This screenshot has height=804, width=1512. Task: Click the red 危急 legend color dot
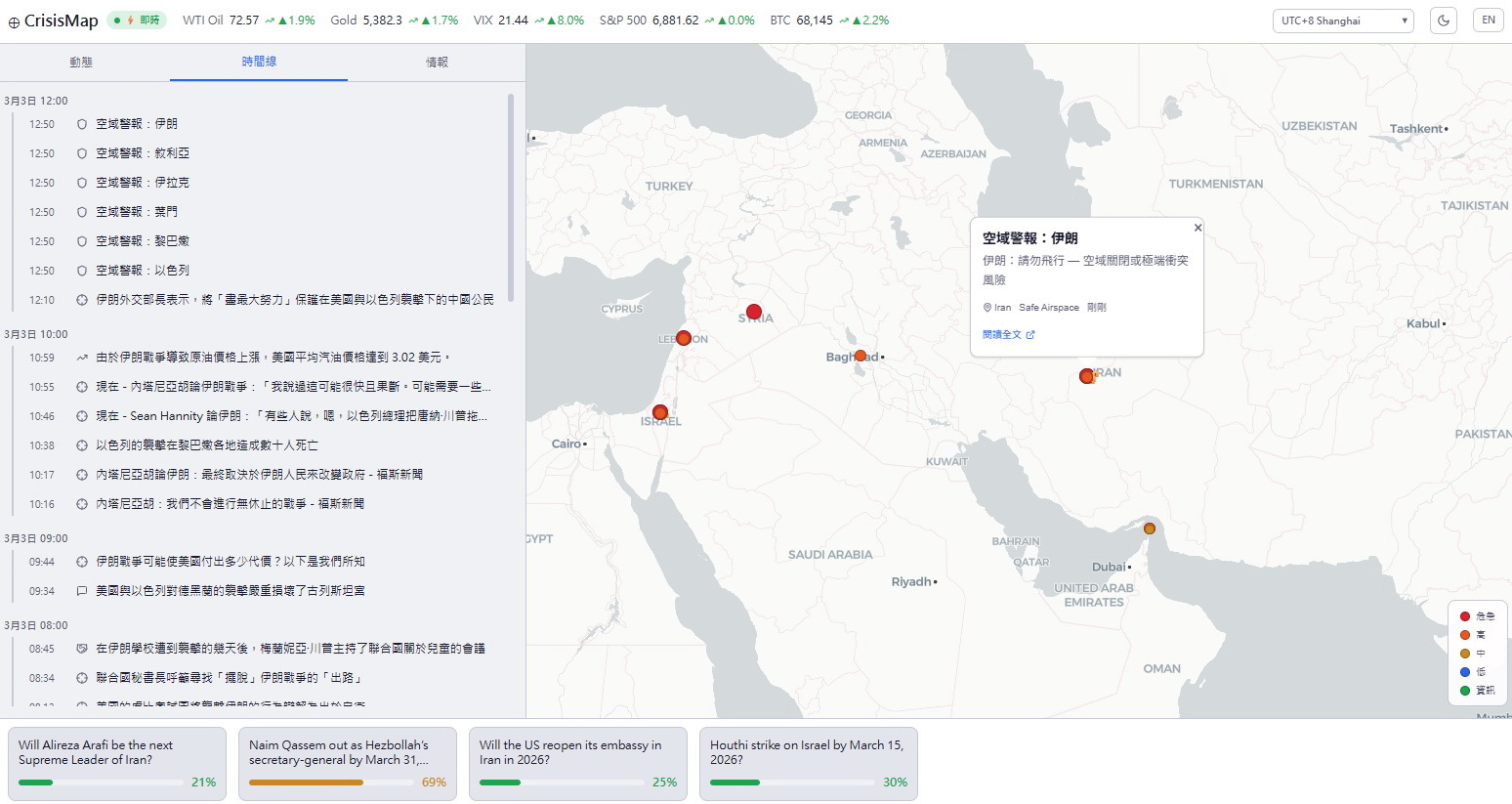pyautogui.click(x=1465, y=616)
